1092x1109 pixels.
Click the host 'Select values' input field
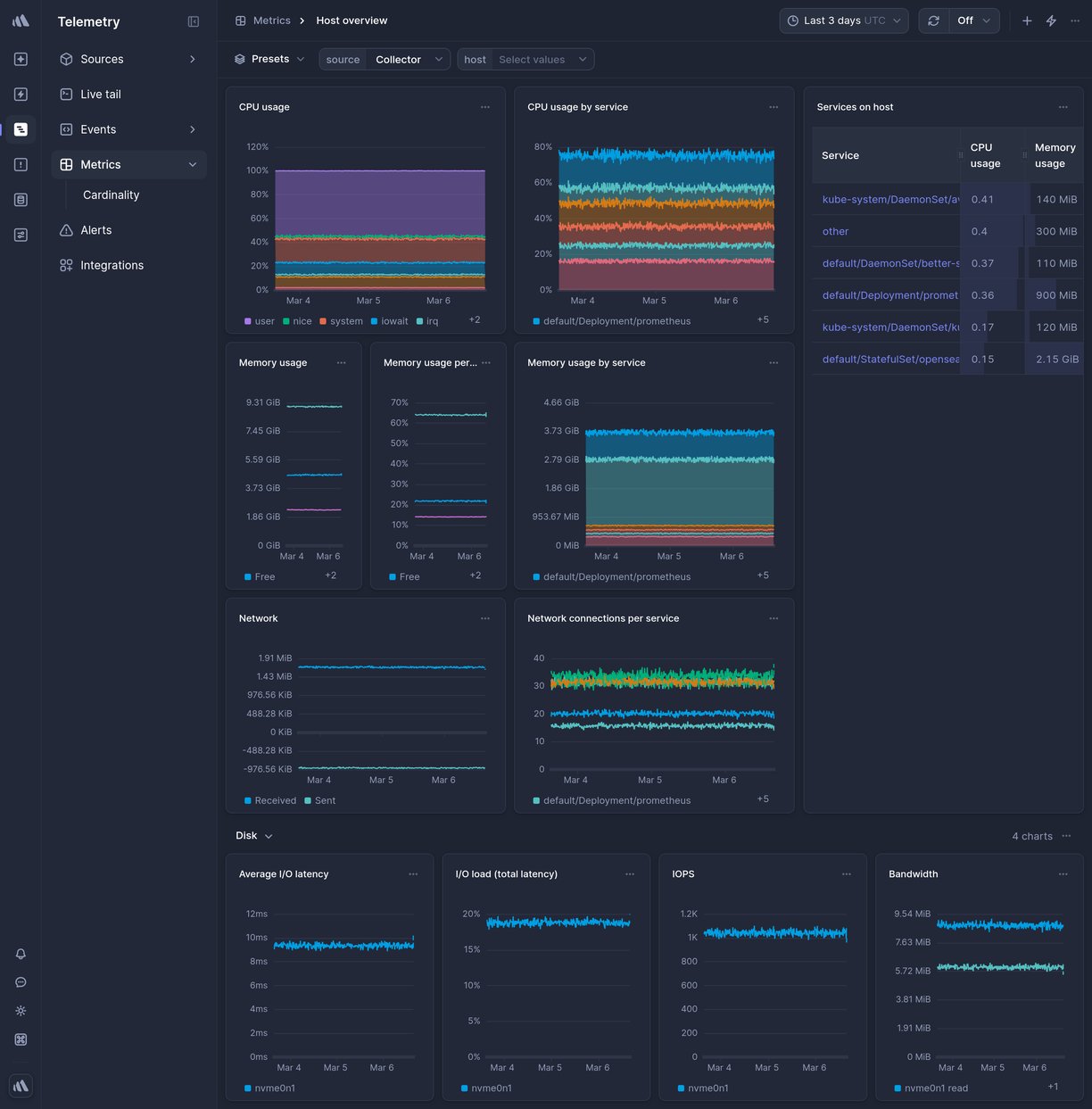pyautogui.click(x=532, y=59)
